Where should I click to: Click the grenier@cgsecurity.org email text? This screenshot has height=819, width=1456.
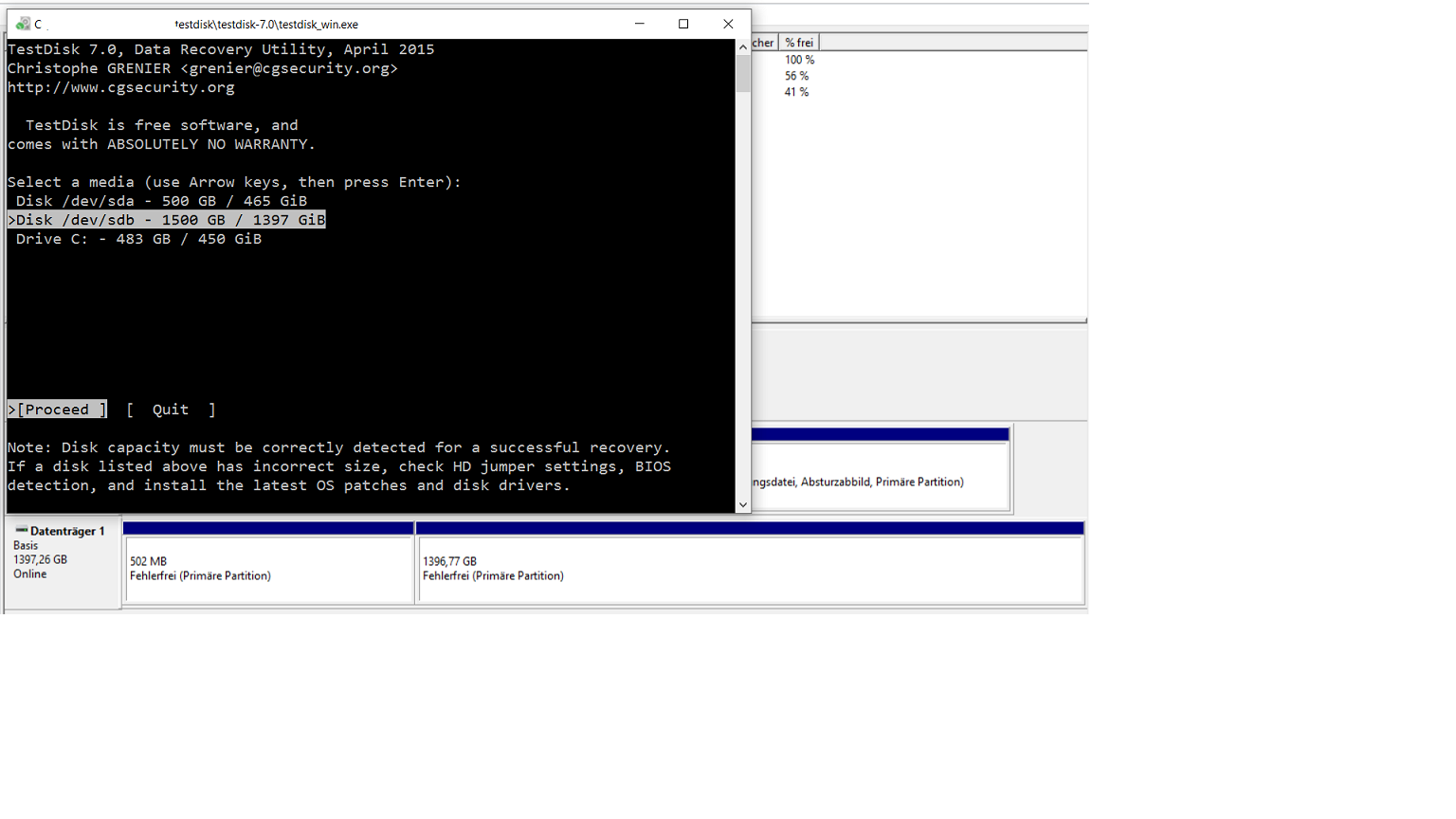289,68
